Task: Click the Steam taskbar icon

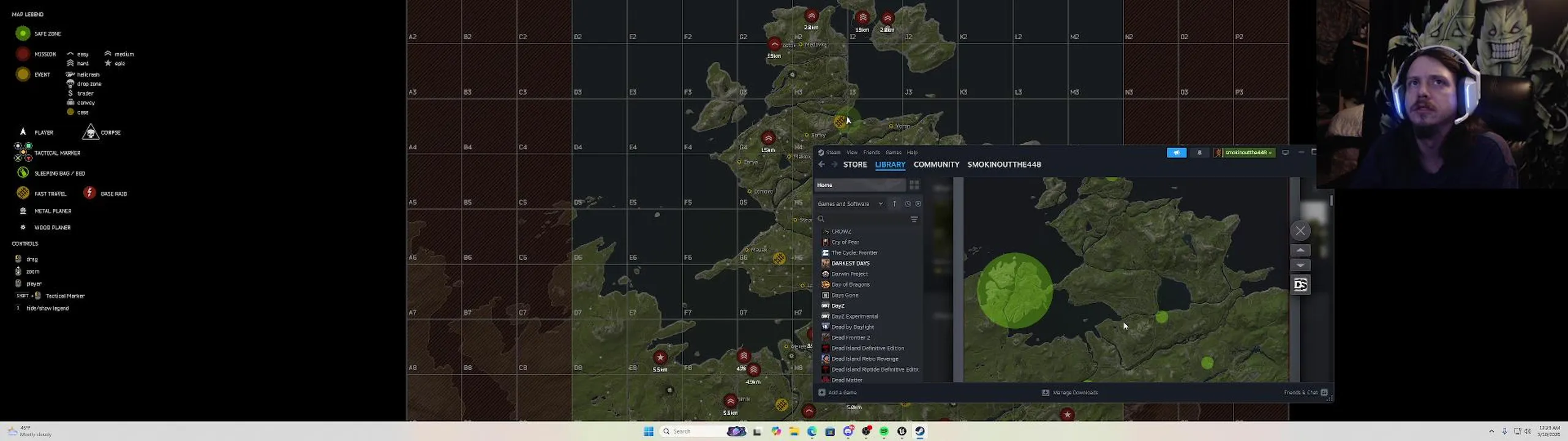Action: 920,432
